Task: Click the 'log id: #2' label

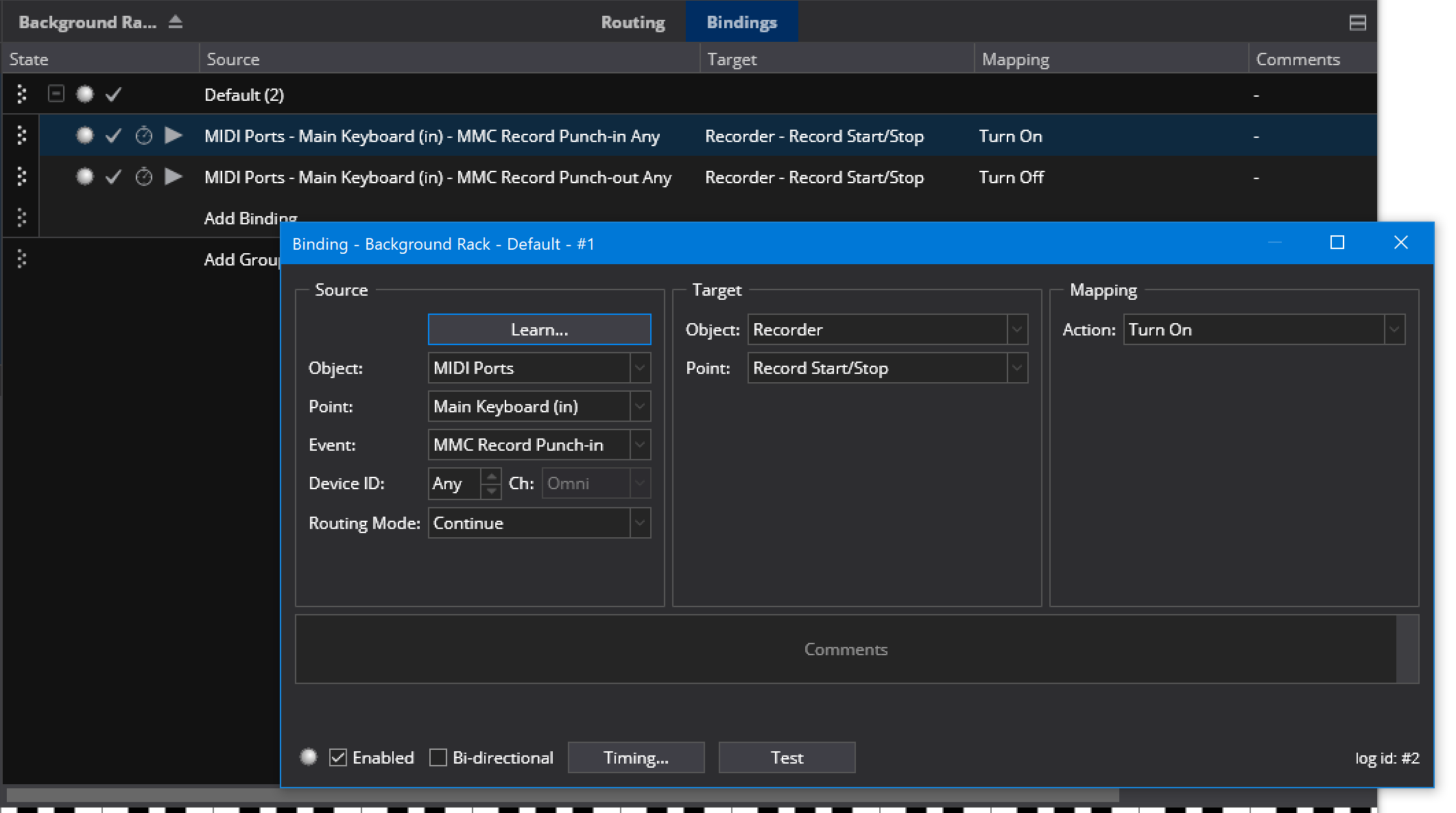Action: 1387,758
